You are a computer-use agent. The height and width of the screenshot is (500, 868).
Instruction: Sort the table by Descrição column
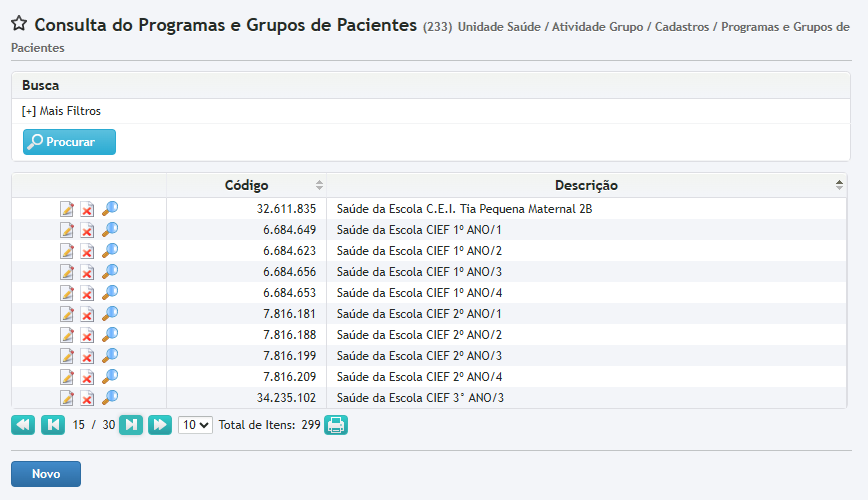point(586,185)
